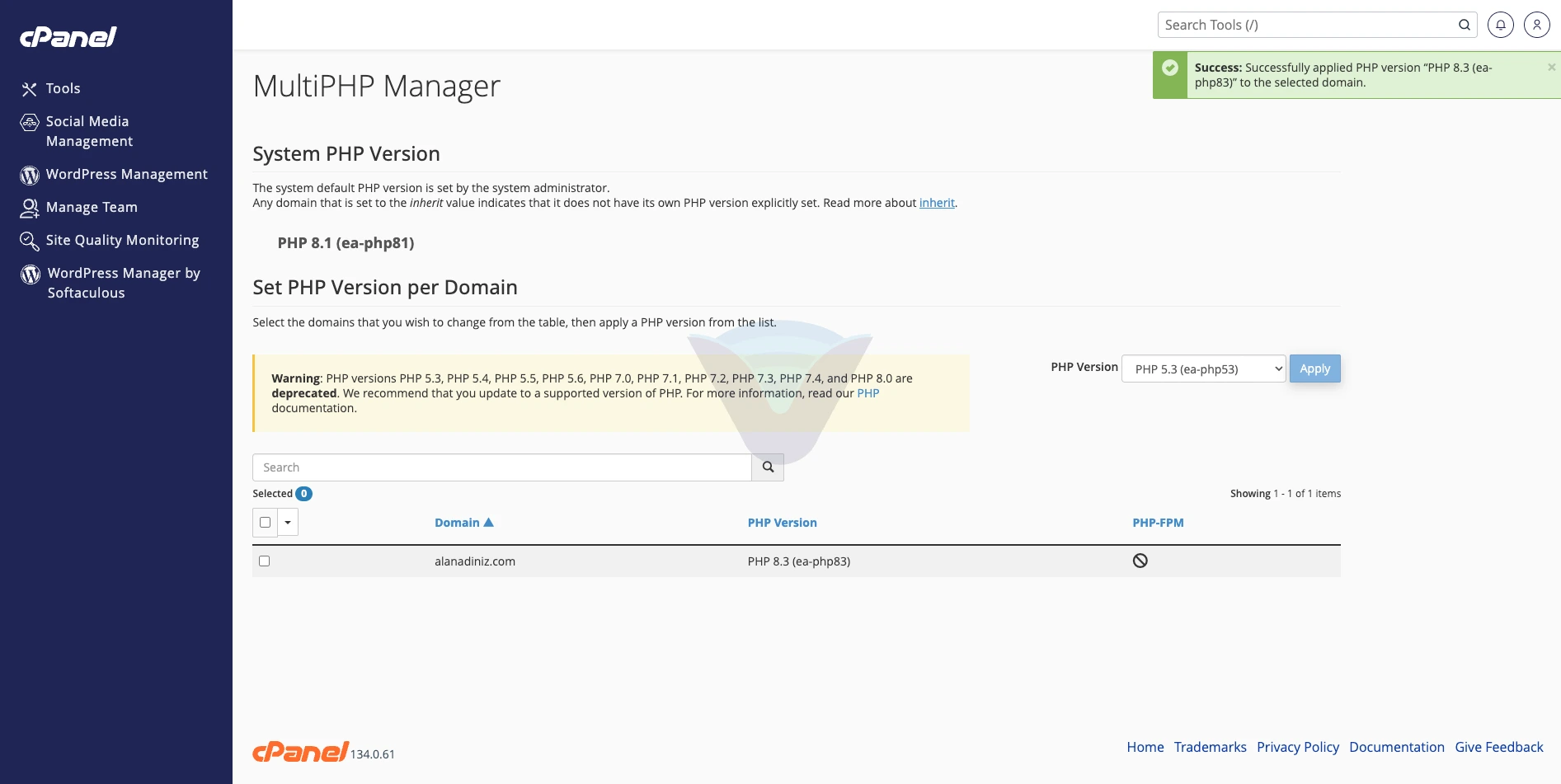Screen dimensions: 1561x784
Task: Click the domain search magnifier button
Action: click(x=768, y=467)
